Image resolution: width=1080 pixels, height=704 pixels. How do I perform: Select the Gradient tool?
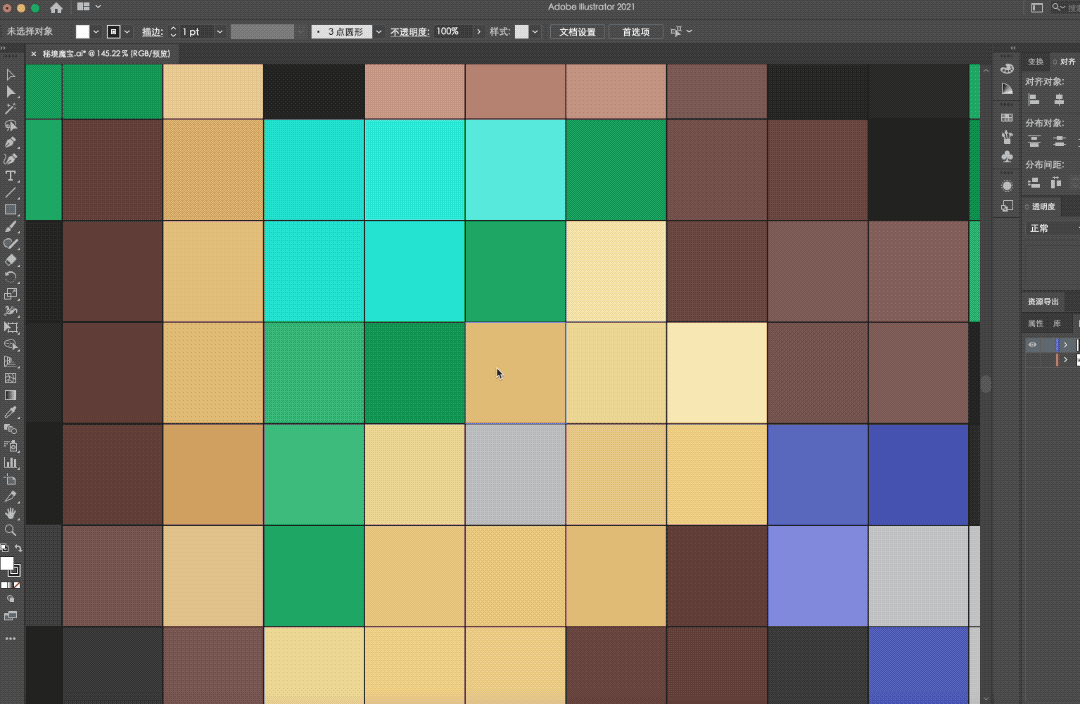pos(10,395)
